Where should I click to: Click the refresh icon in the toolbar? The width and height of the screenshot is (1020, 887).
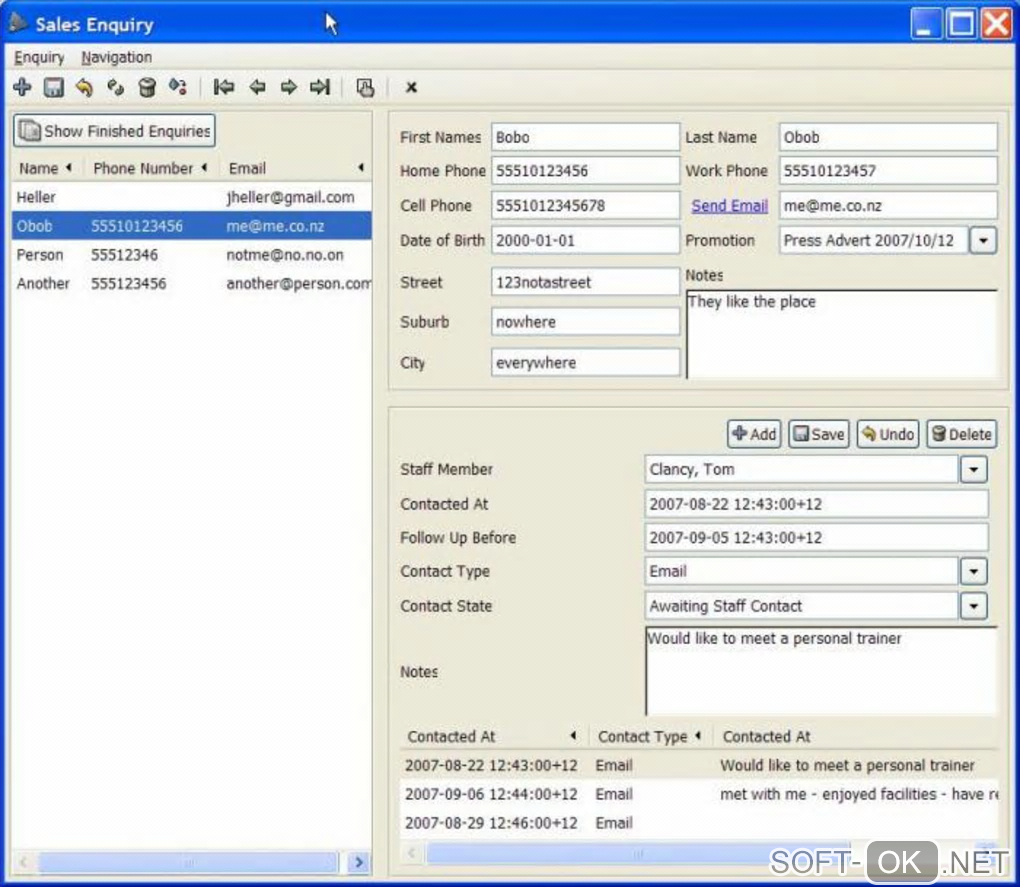[116, 88]
